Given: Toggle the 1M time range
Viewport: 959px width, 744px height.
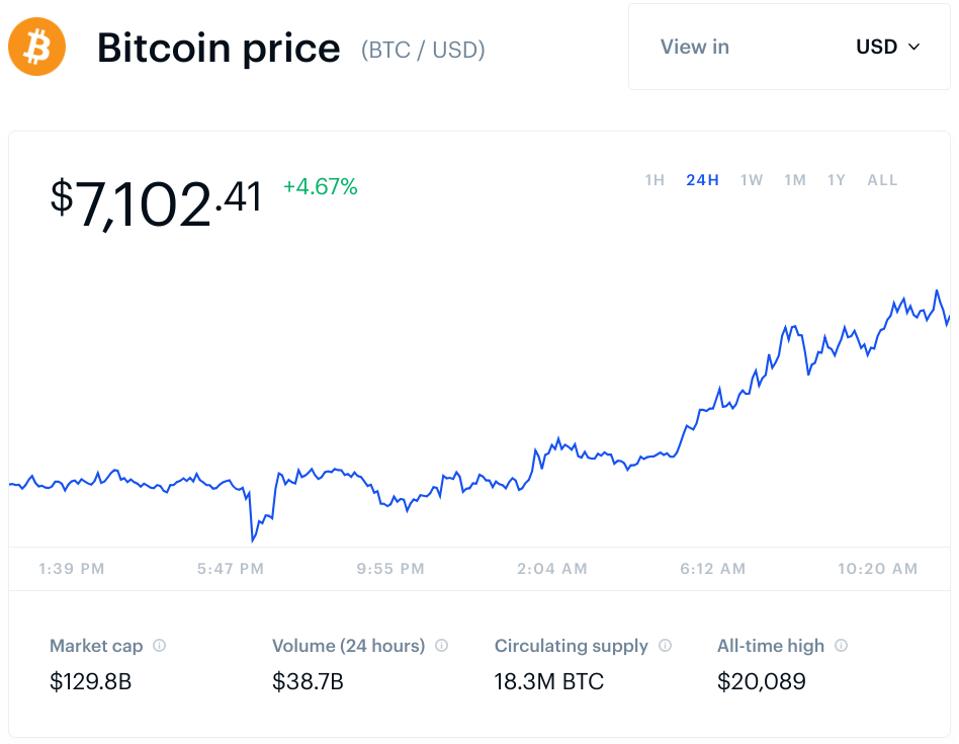Looking at the screenshot, I should (794, 180).
